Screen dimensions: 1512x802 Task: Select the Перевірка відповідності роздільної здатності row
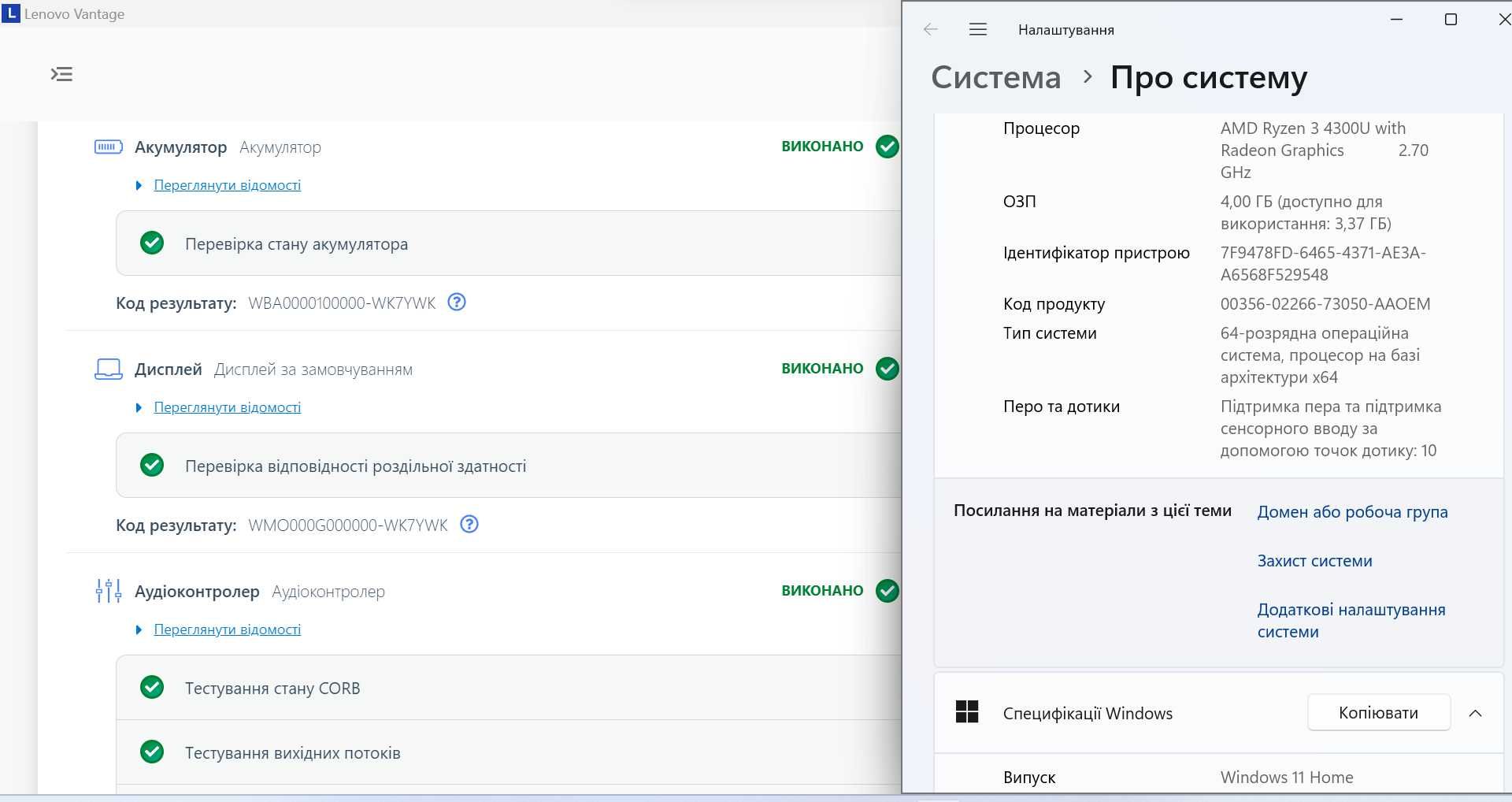pyautogui.click(x=509, y=466)
